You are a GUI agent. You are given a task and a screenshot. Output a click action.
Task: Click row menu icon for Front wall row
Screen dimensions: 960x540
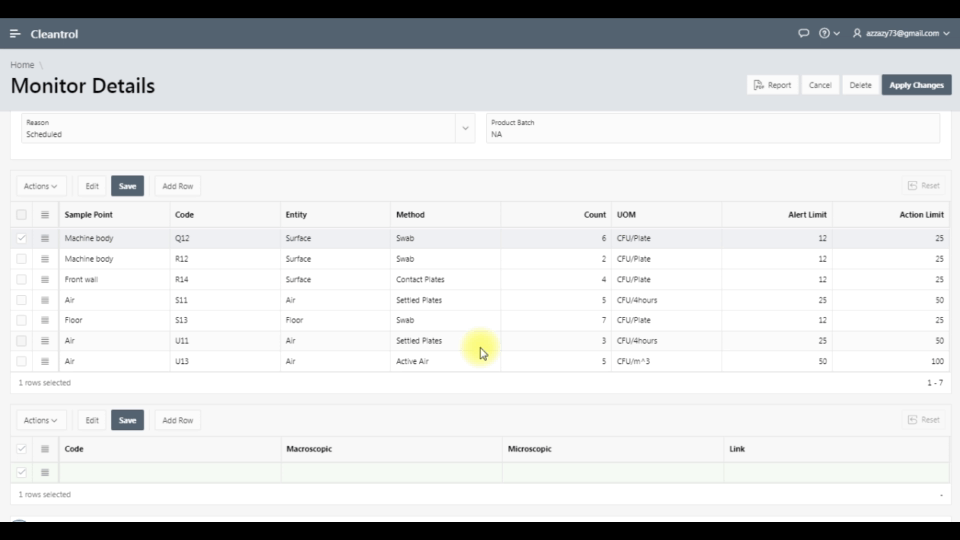(x=45, y=280)
